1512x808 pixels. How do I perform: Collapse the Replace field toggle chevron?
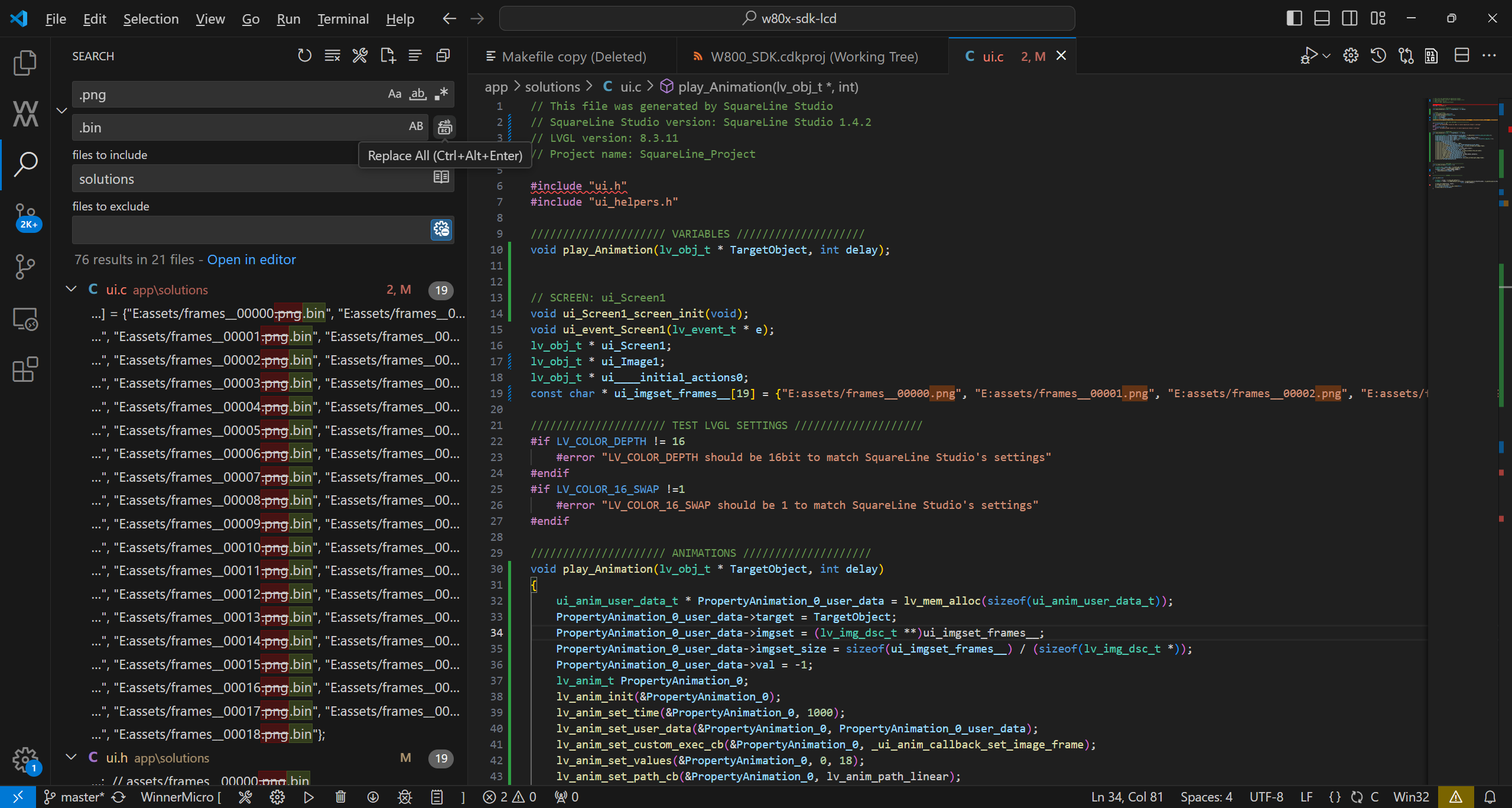(61, 111)
